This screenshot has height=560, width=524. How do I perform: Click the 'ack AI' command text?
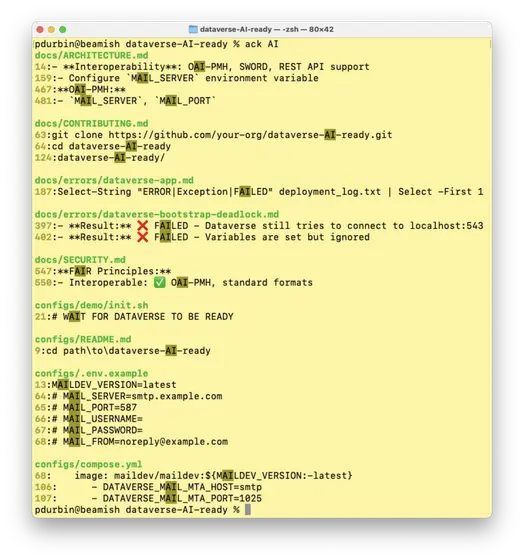point(261,44)
